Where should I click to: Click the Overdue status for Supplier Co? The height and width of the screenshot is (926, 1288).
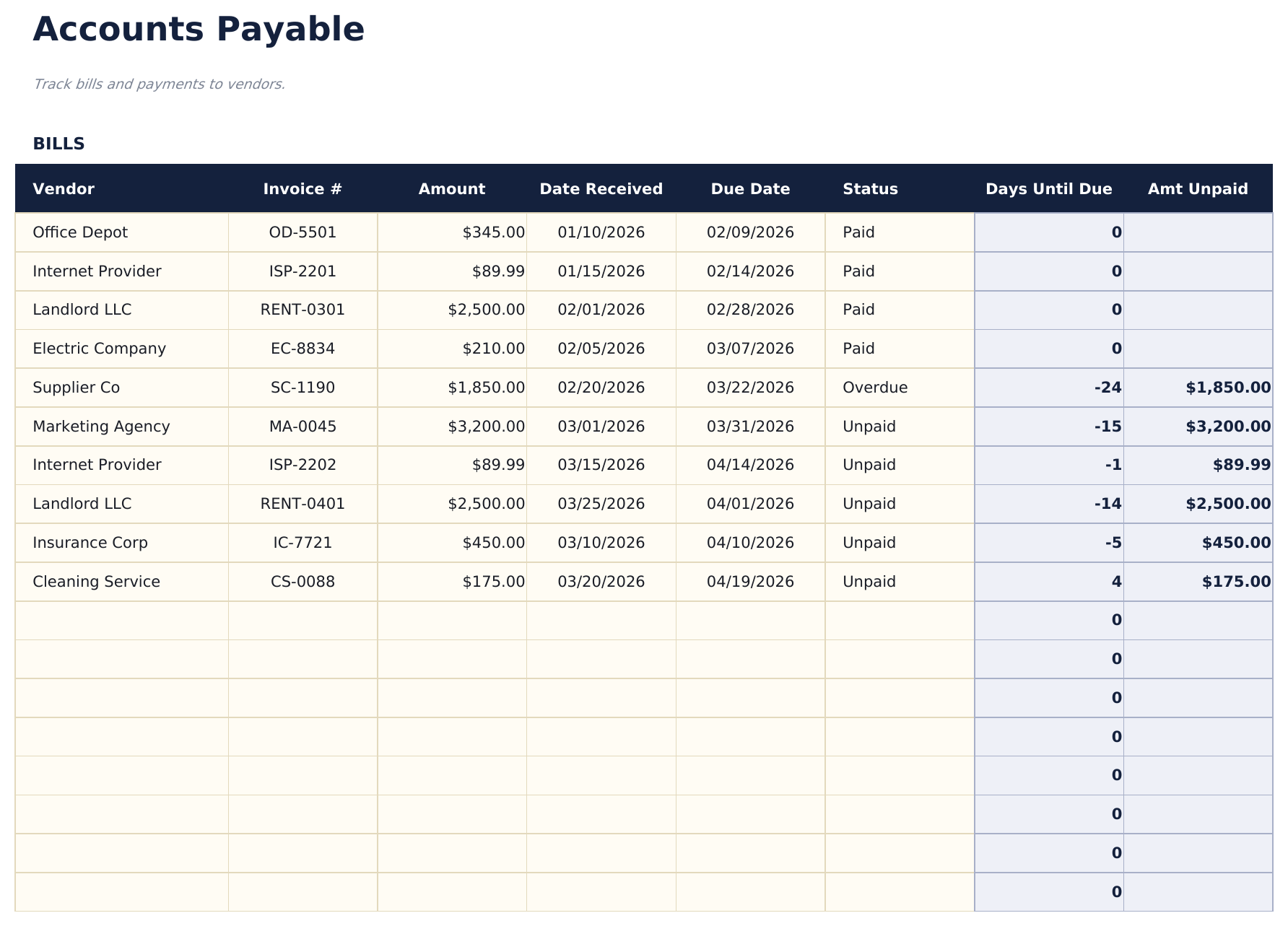click(874, 387)
